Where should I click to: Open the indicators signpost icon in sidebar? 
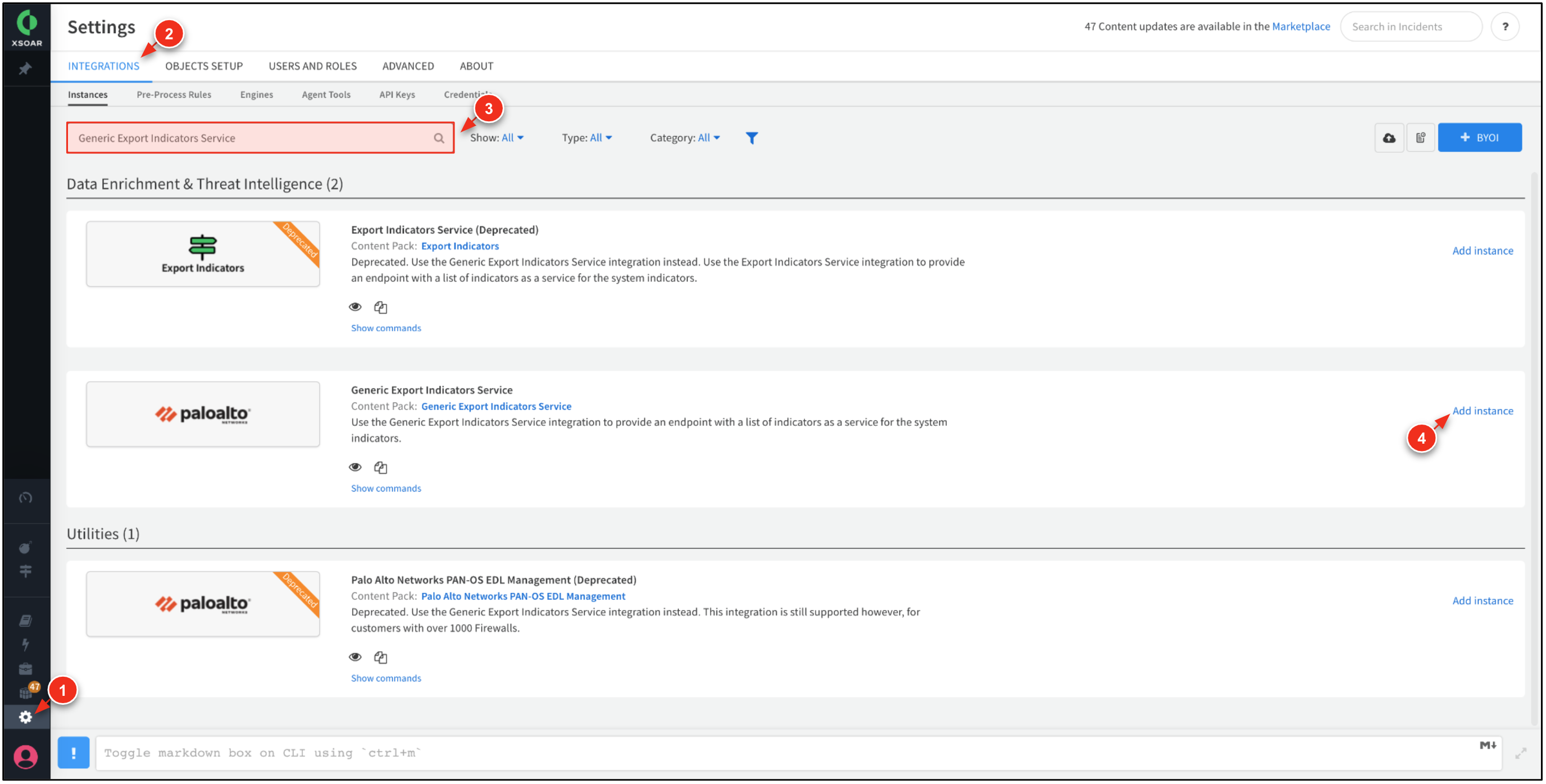click(25, 571)
